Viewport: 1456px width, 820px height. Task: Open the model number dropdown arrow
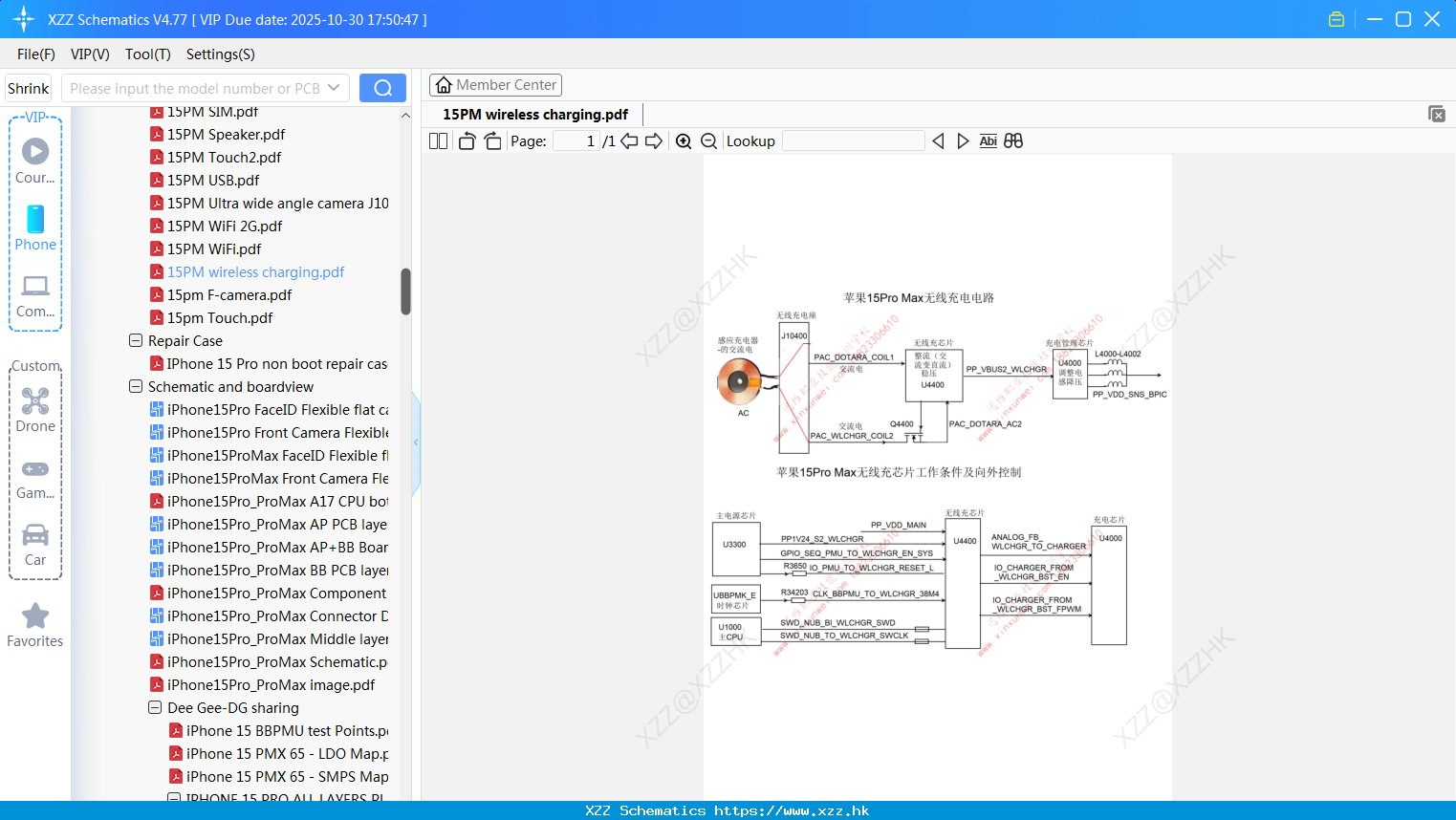coord(334,88)
